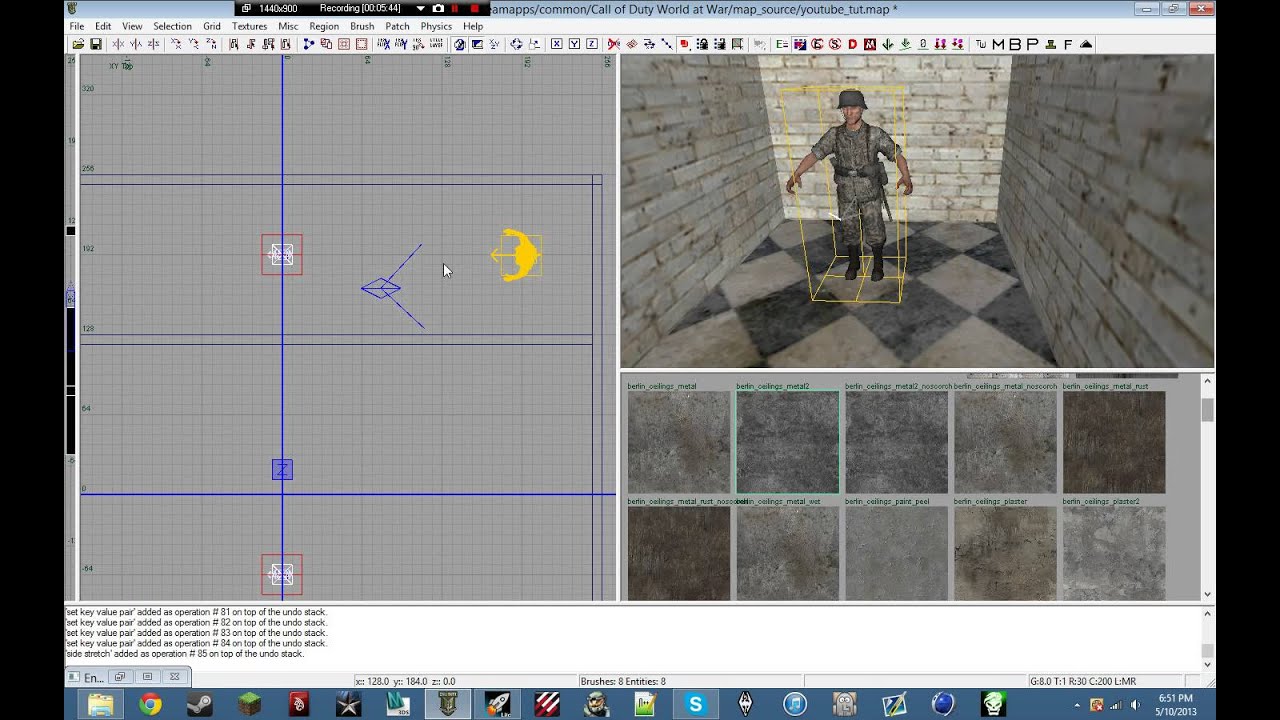Select the berlin_ceilings_metal_rust texture

pos(1114,442)
